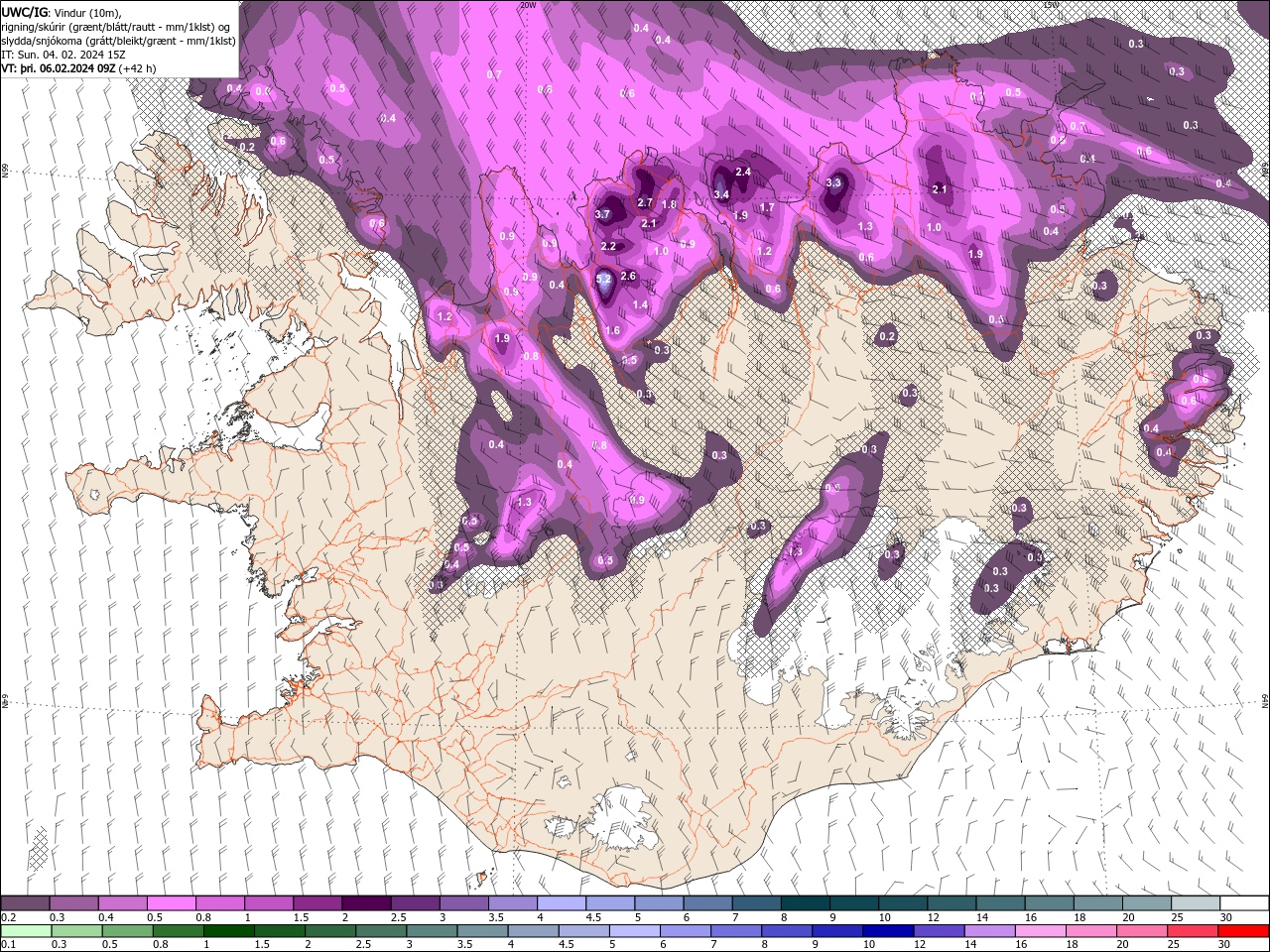
Task: Click the 2.2 precipitation value
Action: pos(609,246)
